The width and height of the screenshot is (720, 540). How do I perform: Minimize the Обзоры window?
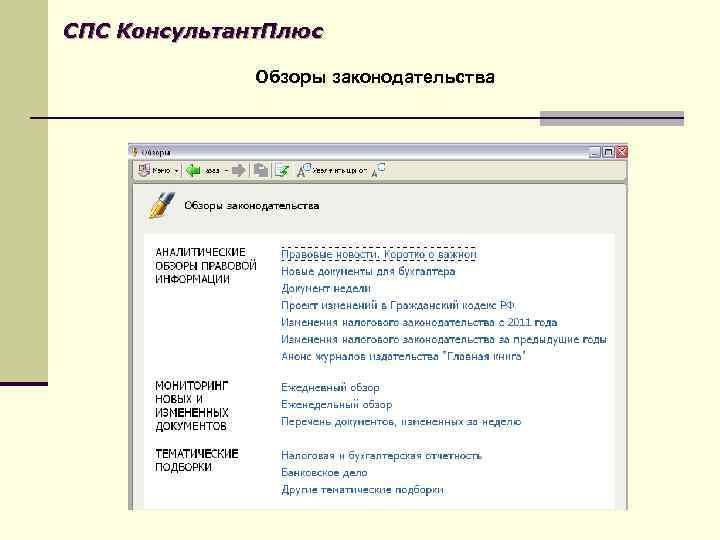tap(594, 152)
